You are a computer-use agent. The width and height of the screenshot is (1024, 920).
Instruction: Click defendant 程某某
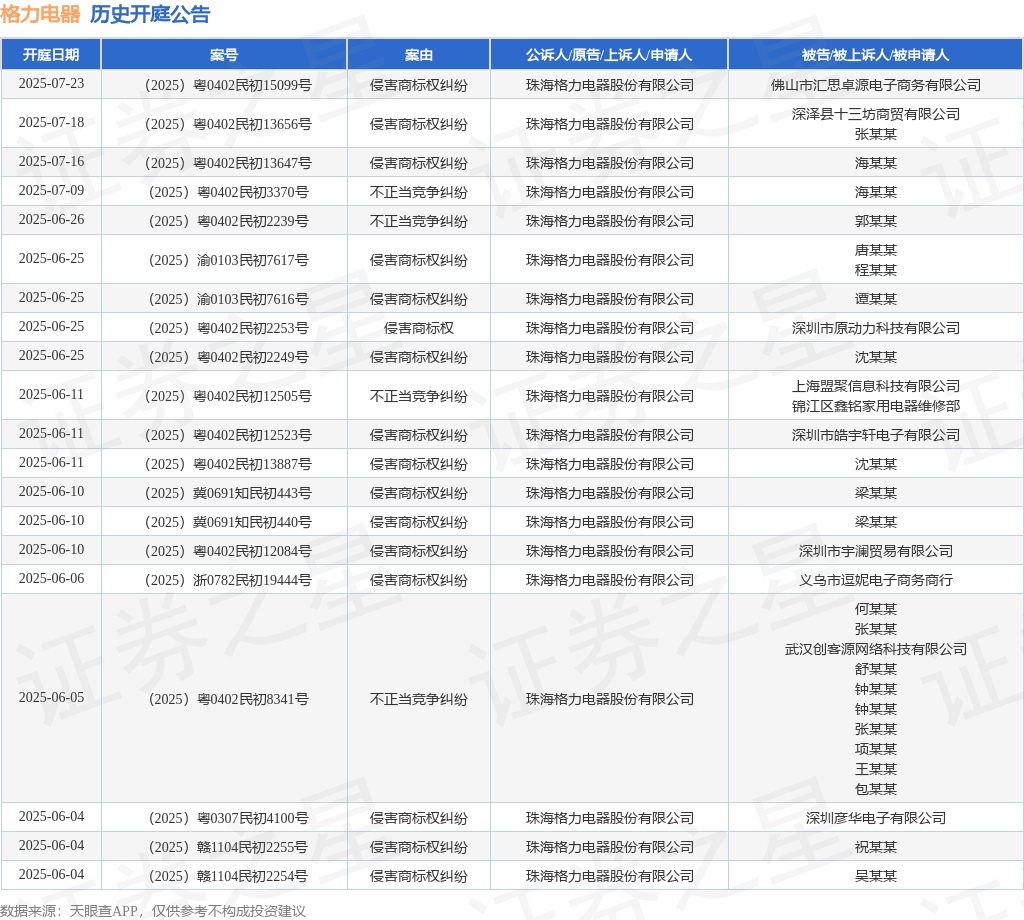point(876,270)
